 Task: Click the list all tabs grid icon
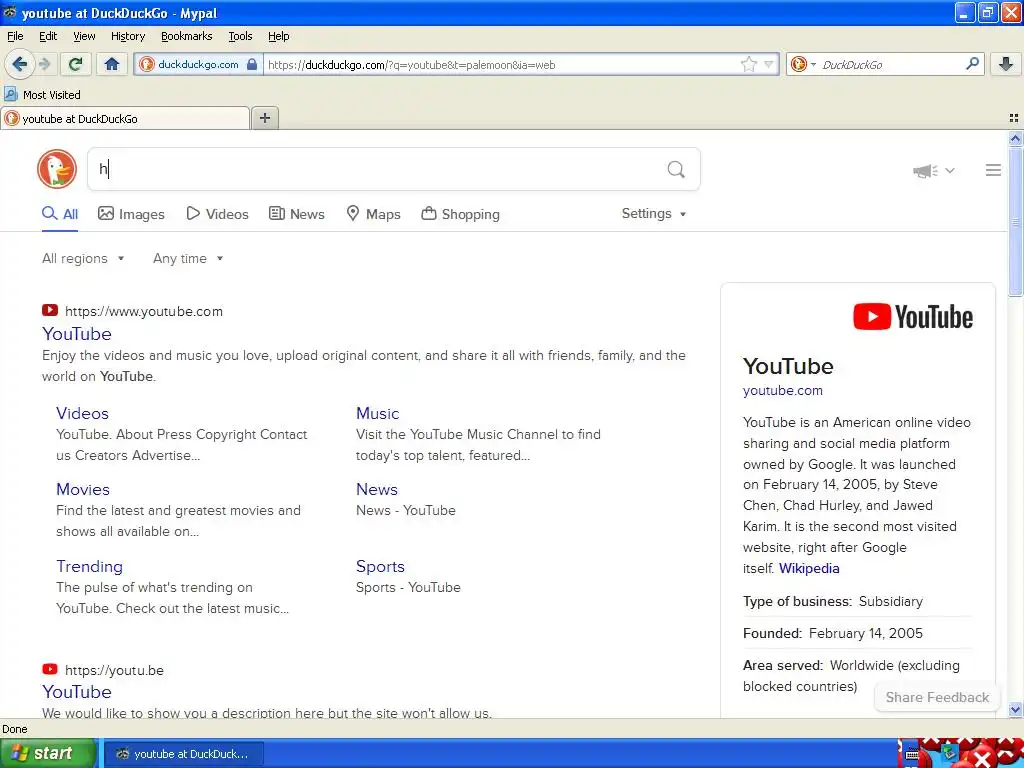(1014, 118)
